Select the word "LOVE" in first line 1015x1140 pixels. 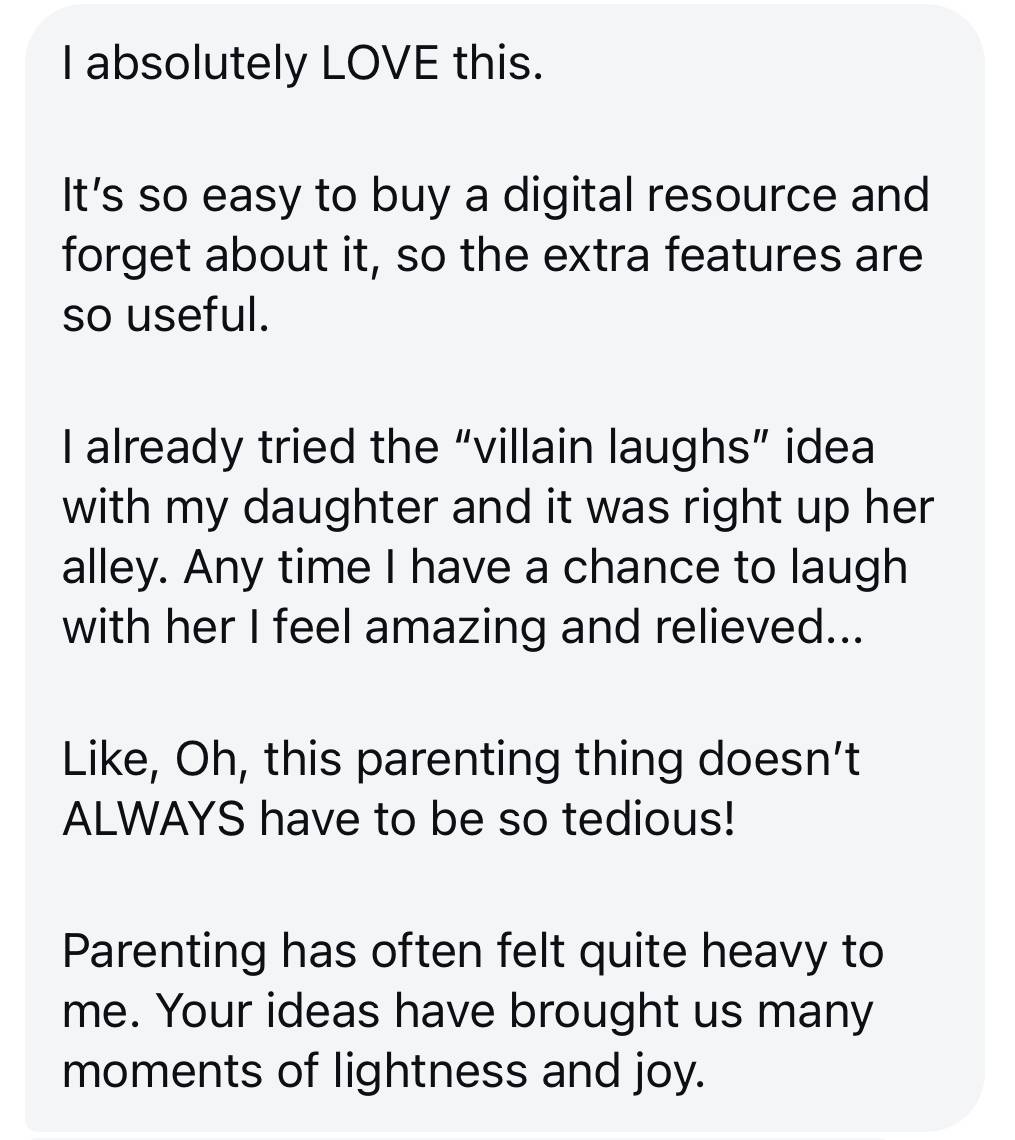coord(380,63)
